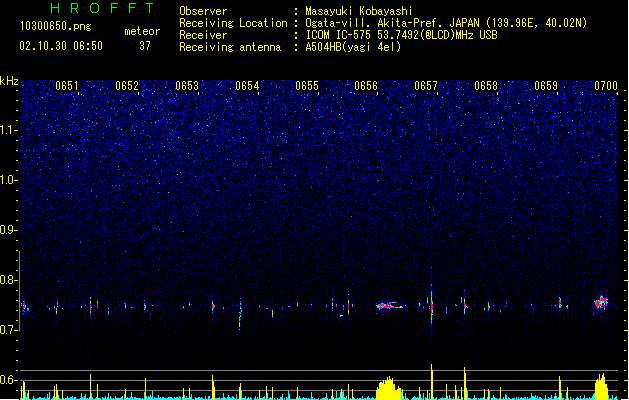The width and height of the screenshot is (629, 400).
Task: Click the ICOM IC-575 receiver text
Action: 401,35
